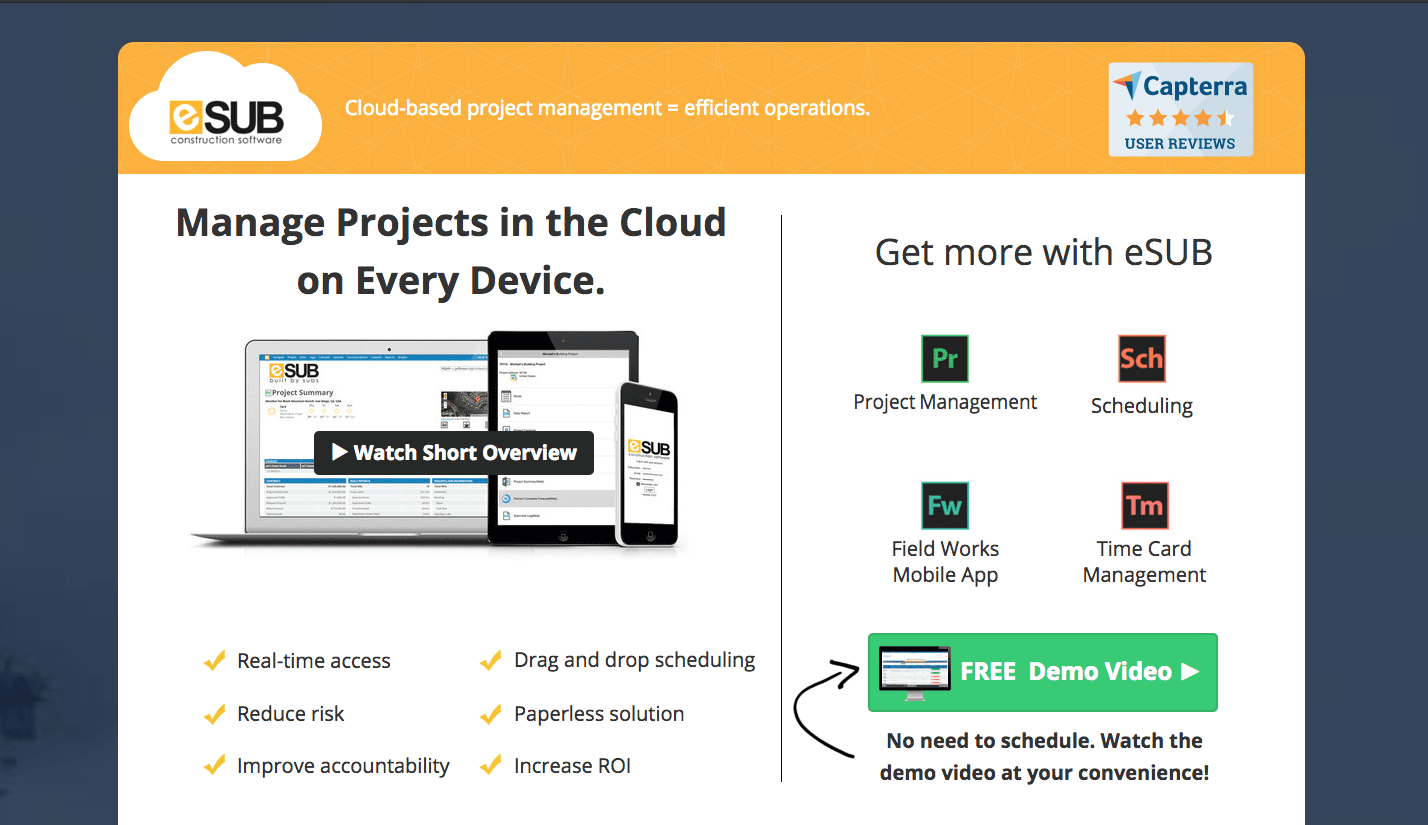Click the checkmark beside Improve accountability
1428x825 pixels.
214,766
